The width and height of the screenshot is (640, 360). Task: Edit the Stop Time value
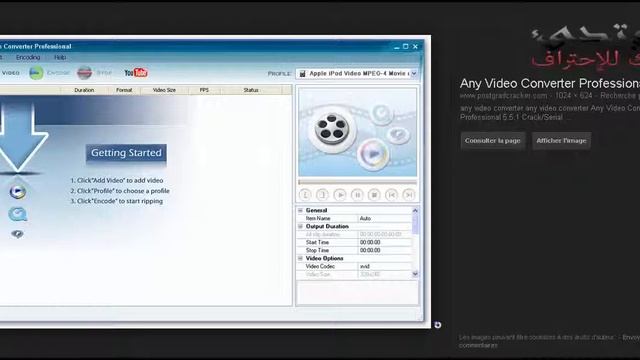[x=385, y=250]
